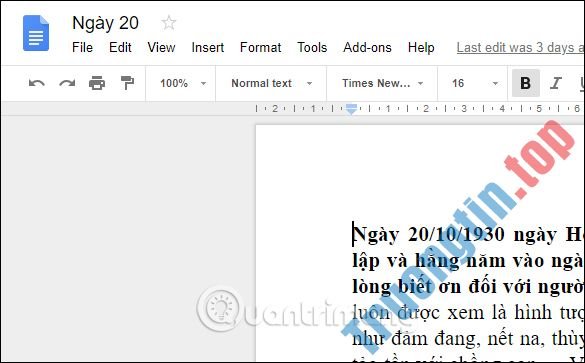The width and height of the screenshot is (585, 363).
Task: Star the document Ngày 20
Action: (x=169, y=23)
